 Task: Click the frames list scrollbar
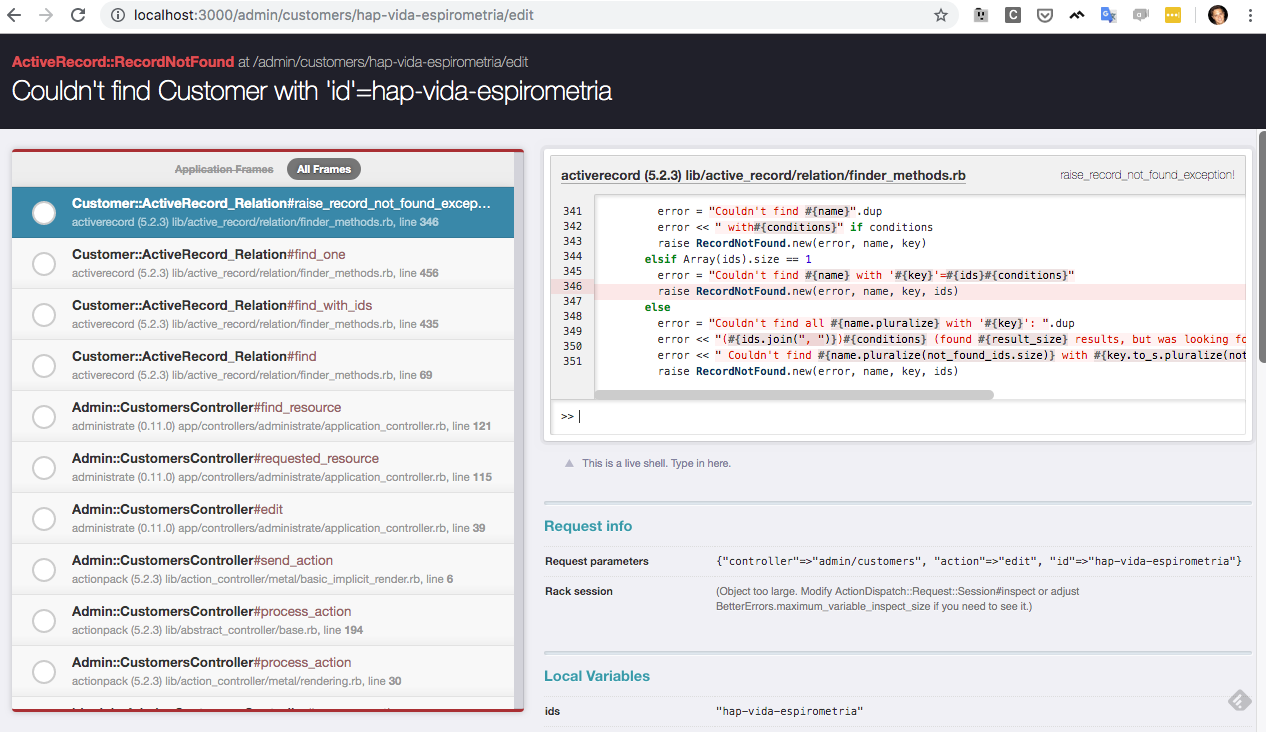coord(519,430)
